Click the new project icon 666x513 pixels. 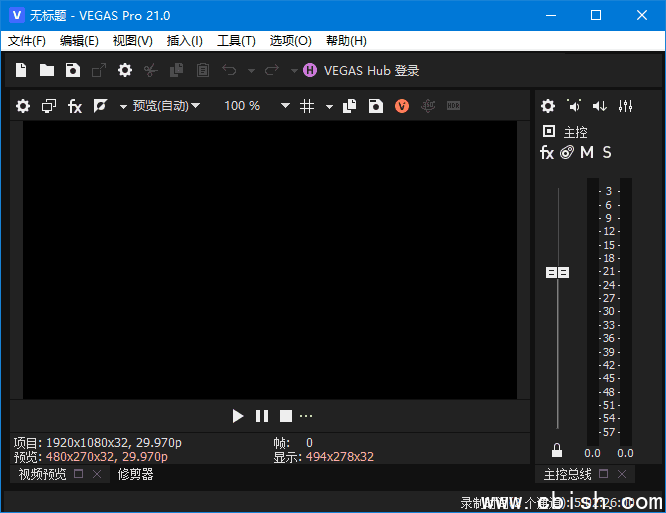point(21,70)
